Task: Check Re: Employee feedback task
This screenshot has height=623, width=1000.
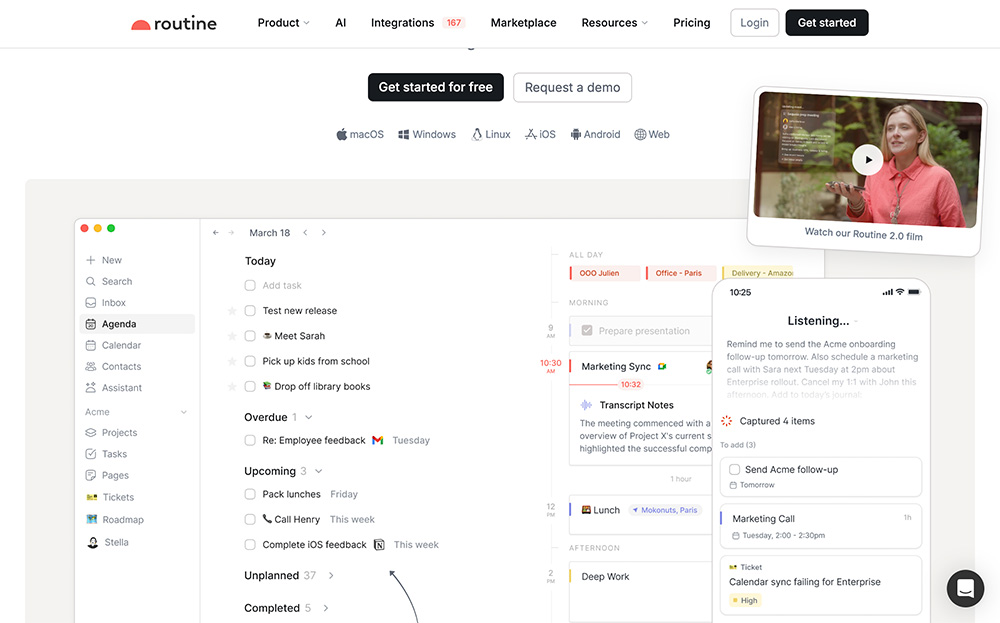Action: 250,440
